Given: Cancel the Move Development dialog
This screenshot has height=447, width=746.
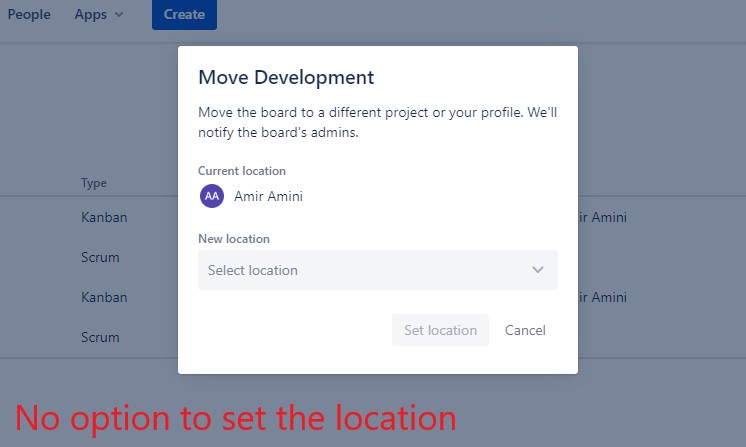Looking at the screenshot, I should 525,330.
